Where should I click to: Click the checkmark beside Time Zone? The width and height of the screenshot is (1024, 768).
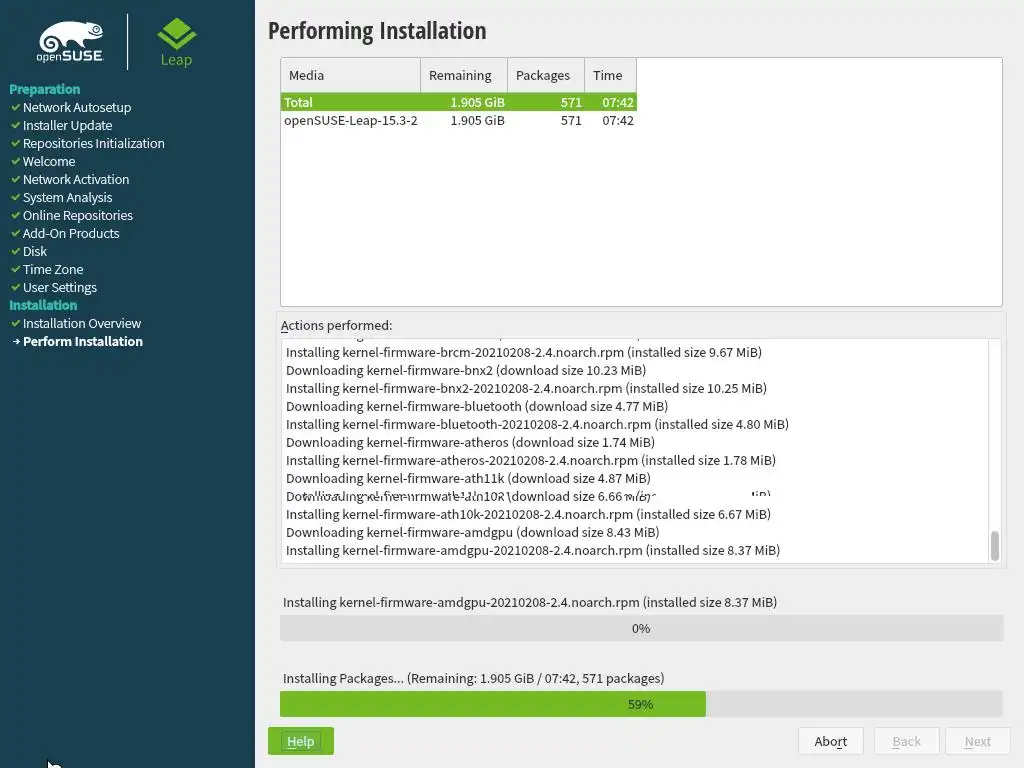tap(15, 269)
